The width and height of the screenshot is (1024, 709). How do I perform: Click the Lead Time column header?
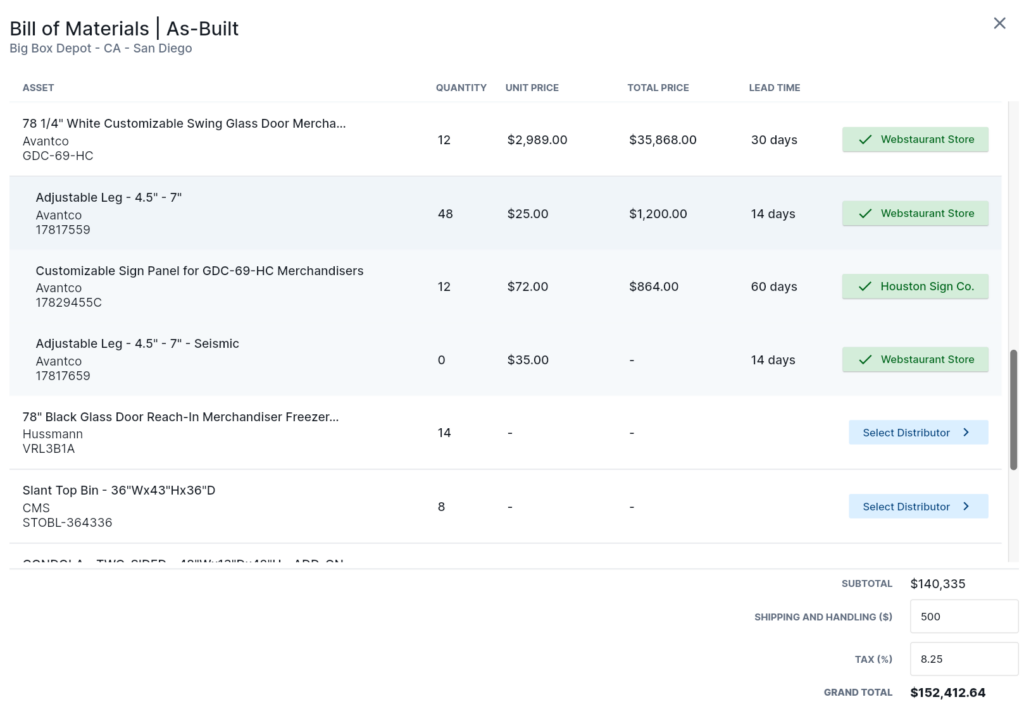(x=774, y=88)
